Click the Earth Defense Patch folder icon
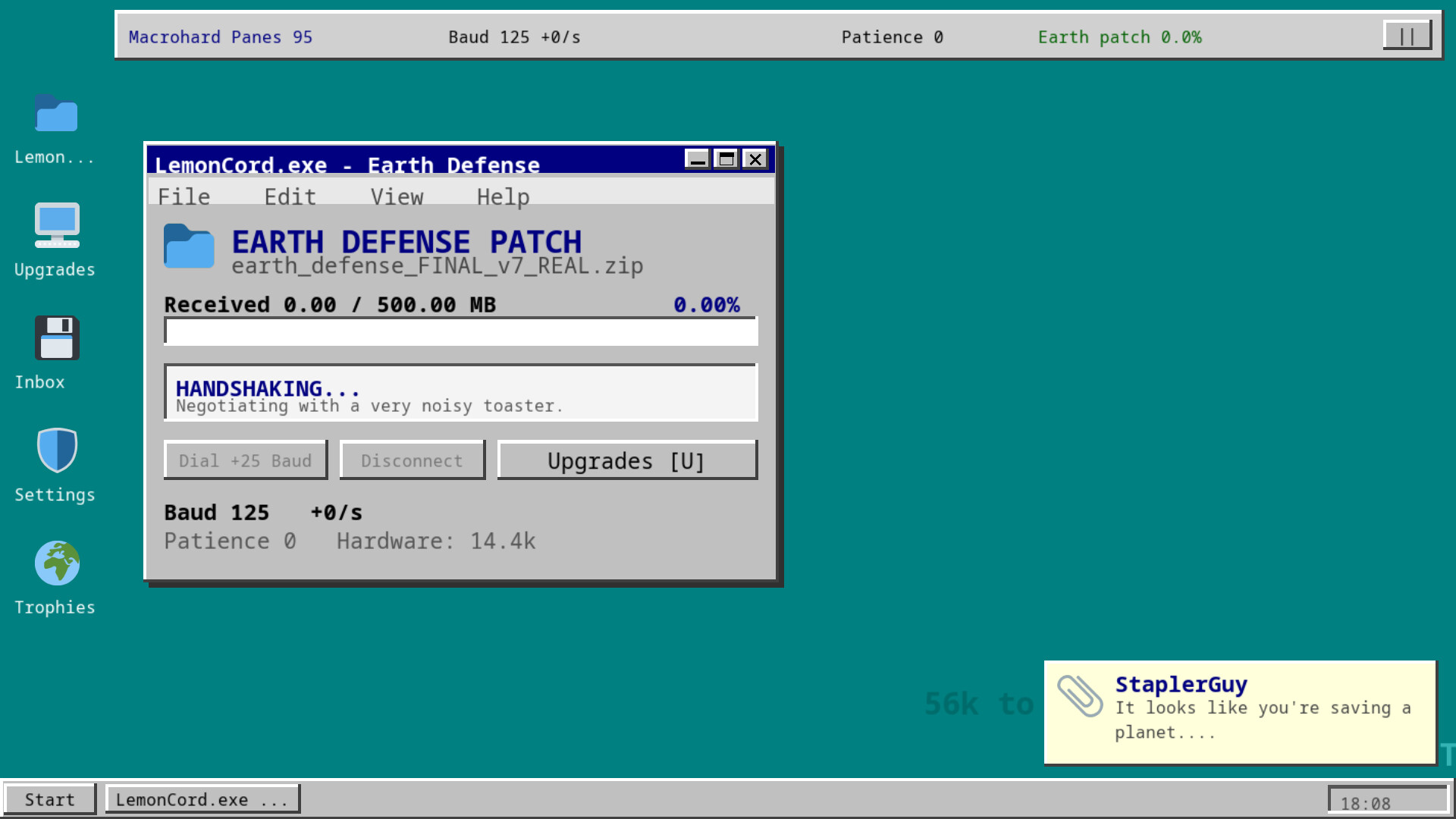 pos(189,246)
